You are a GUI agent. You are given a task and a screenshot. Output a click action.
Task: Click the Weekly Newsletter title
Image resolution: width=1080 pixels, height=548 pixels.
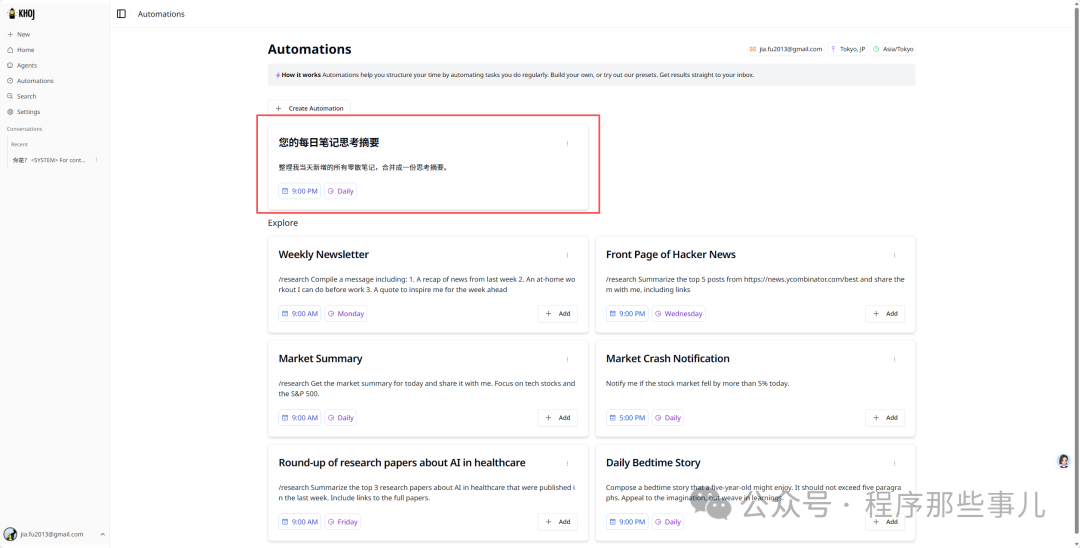tap(324, 255)
